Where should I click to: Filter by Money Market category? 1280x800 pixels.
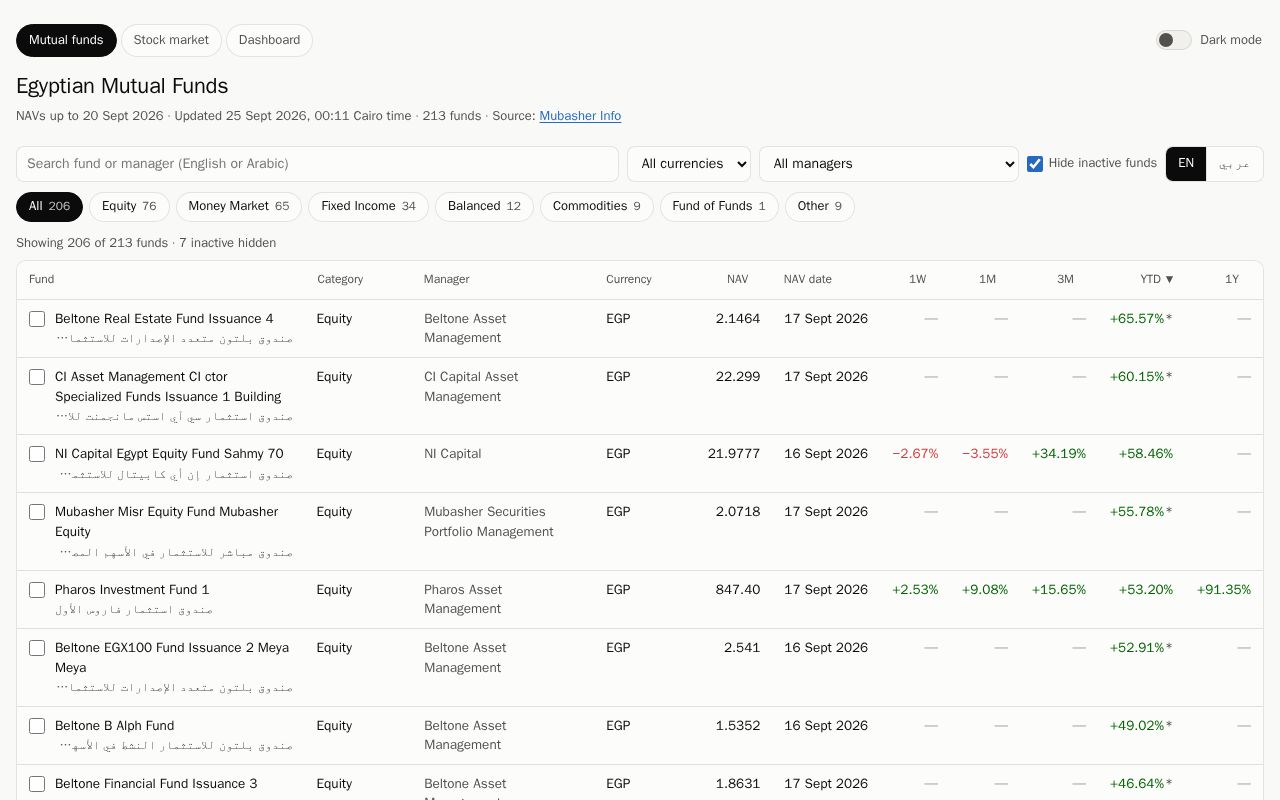tap(239, 206)
